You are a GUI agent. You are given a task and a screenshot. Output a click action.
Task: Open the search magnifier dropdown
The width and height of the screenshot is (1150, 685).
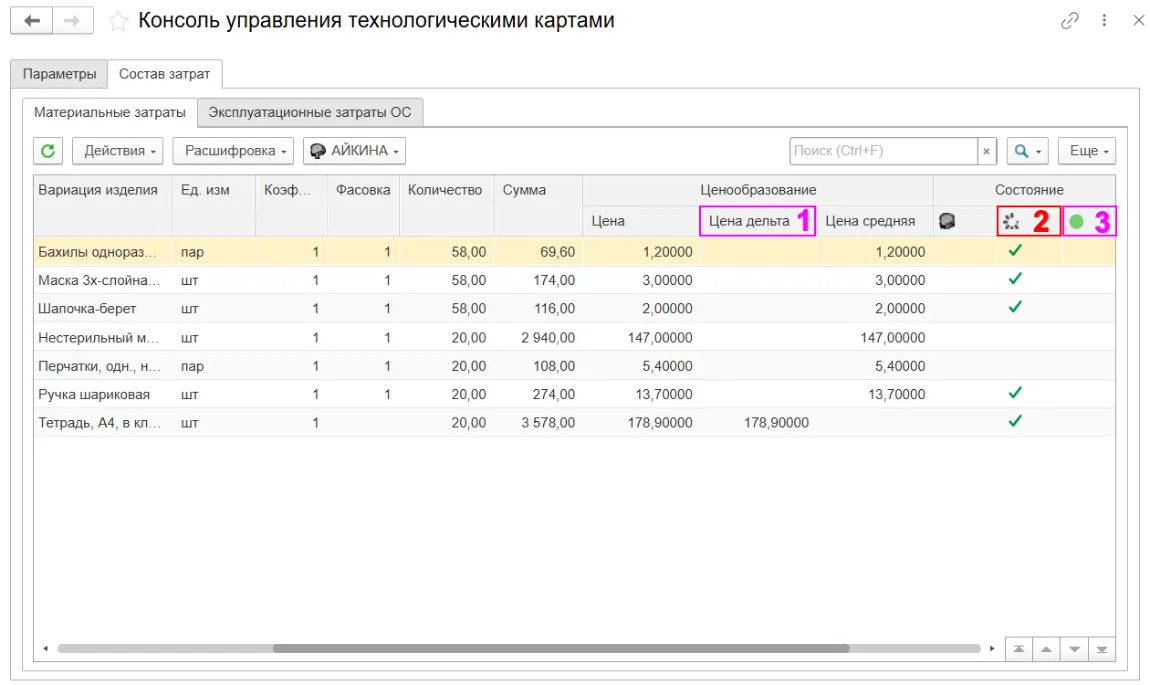[x=1028, y=151]
